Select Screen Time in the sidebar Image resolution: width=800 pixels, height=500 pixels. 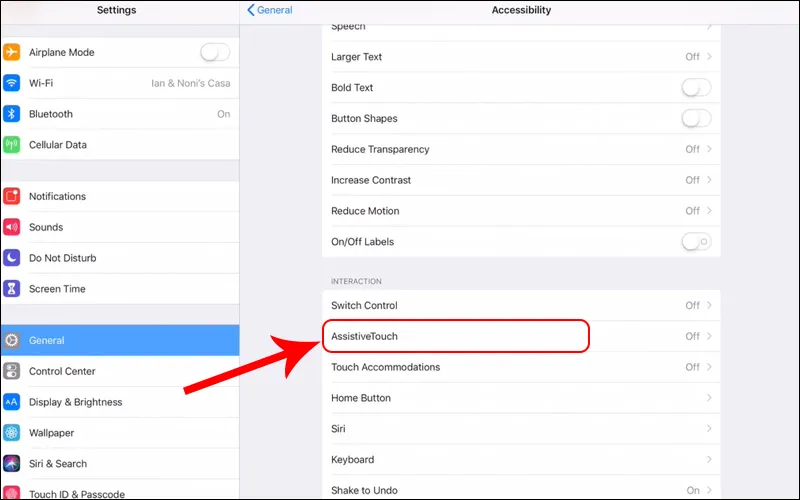click(x=120, y=289)
